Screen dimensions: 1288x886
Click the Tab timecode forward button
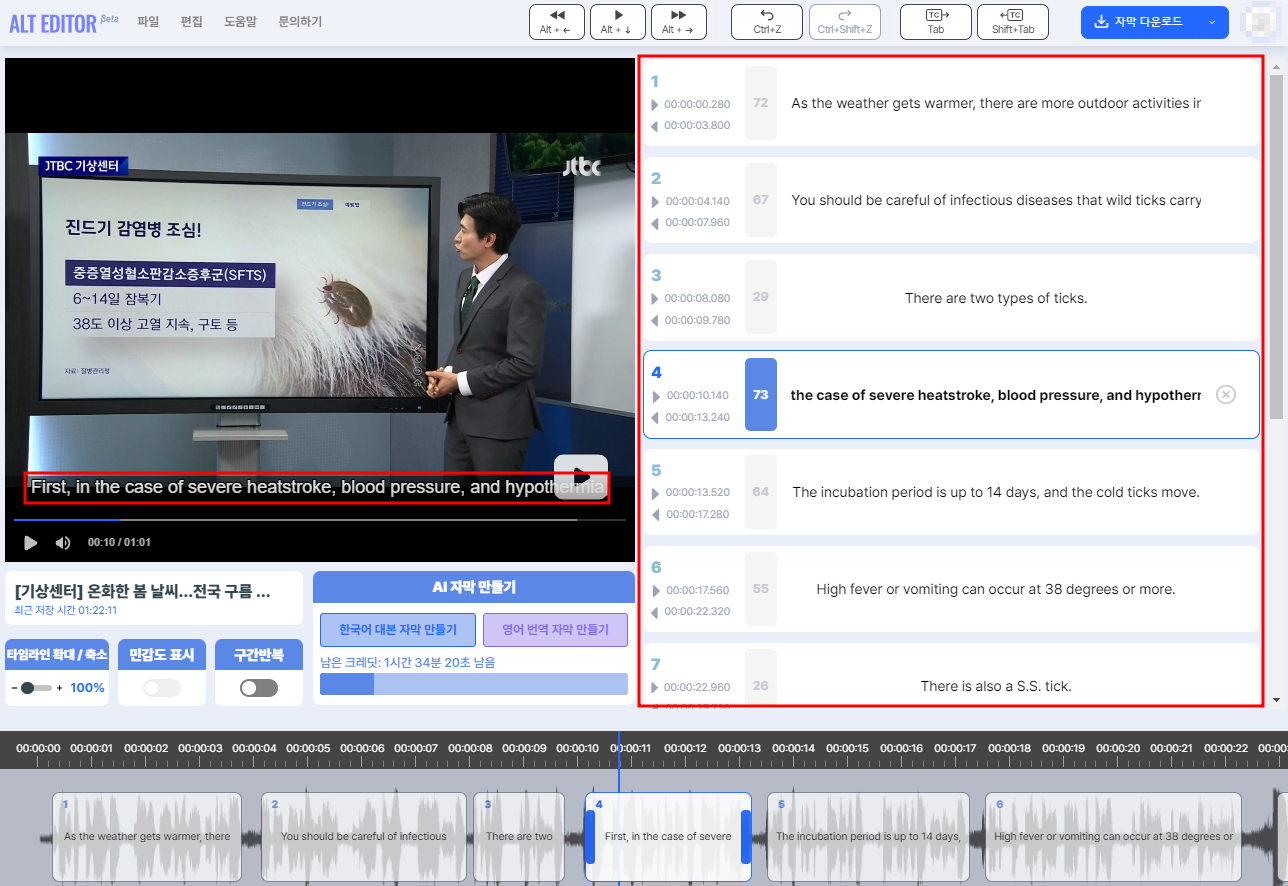(936, 21)
